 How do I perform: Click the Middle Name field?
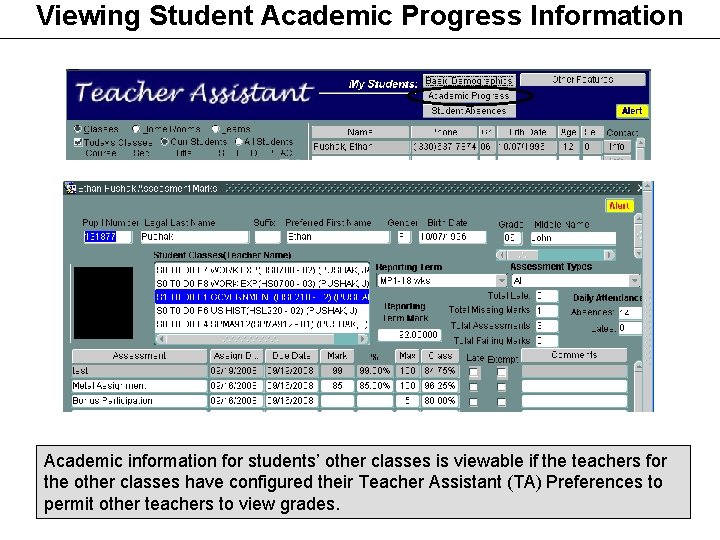pyautogui.click(x=573, y=238)
